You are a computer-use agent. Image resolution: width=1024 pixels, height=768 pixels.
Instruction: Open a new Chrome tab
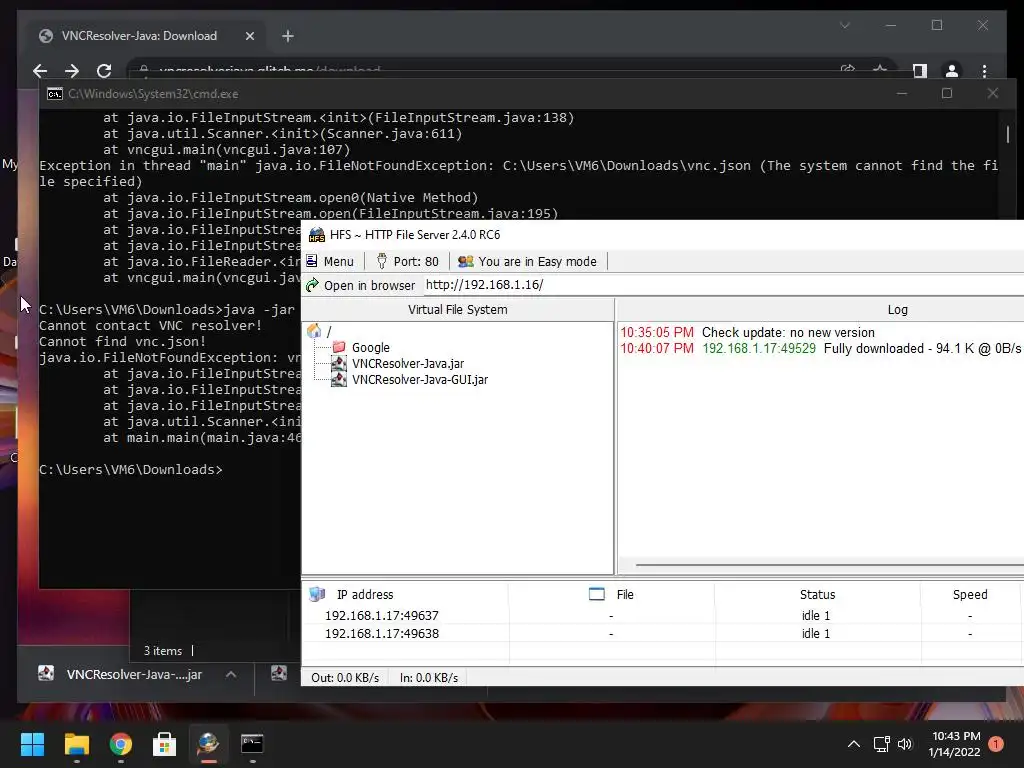click(287, 36)
